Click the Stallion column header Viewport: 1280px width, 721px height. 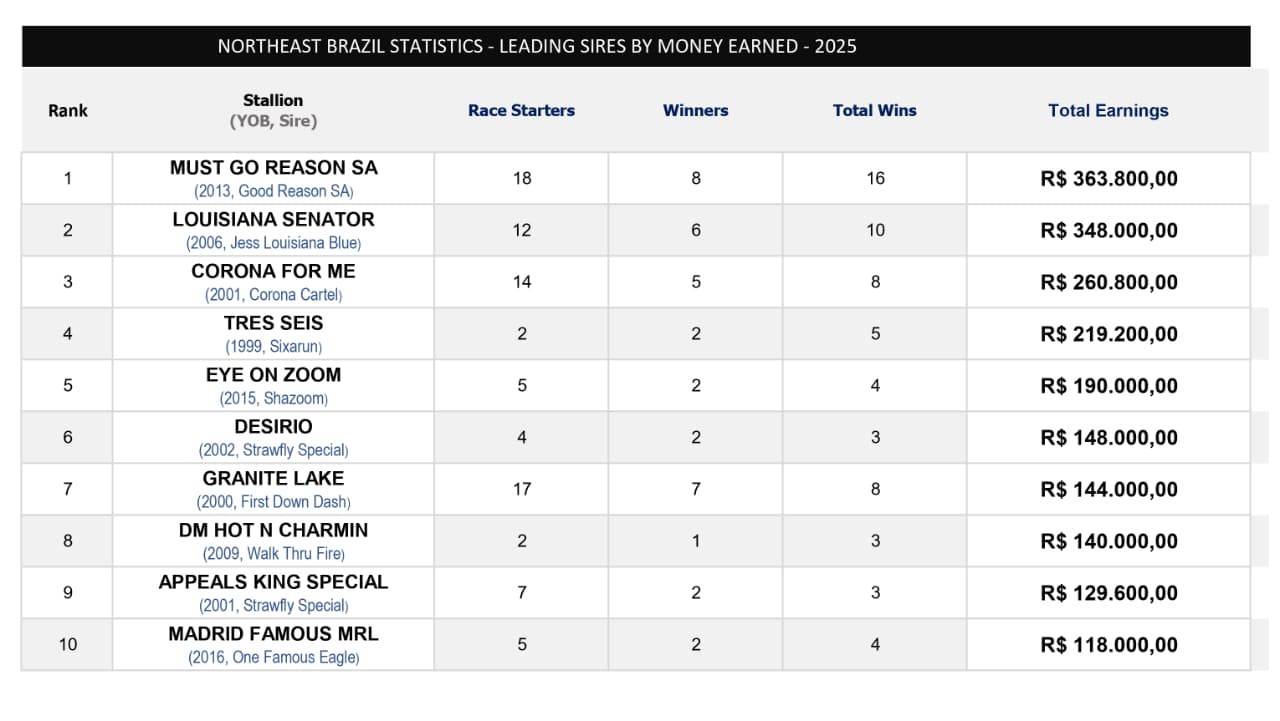[x=273, y=100]
